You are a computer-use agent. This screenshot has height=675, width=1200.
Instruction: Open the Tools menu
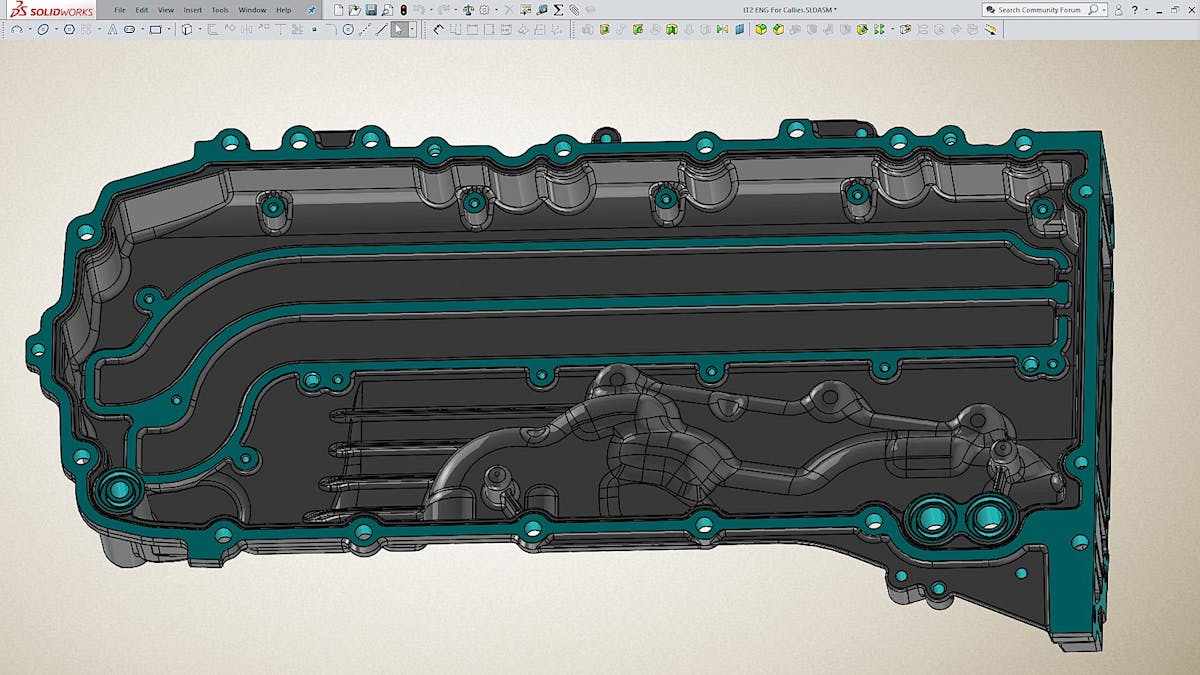click(220, 9)
